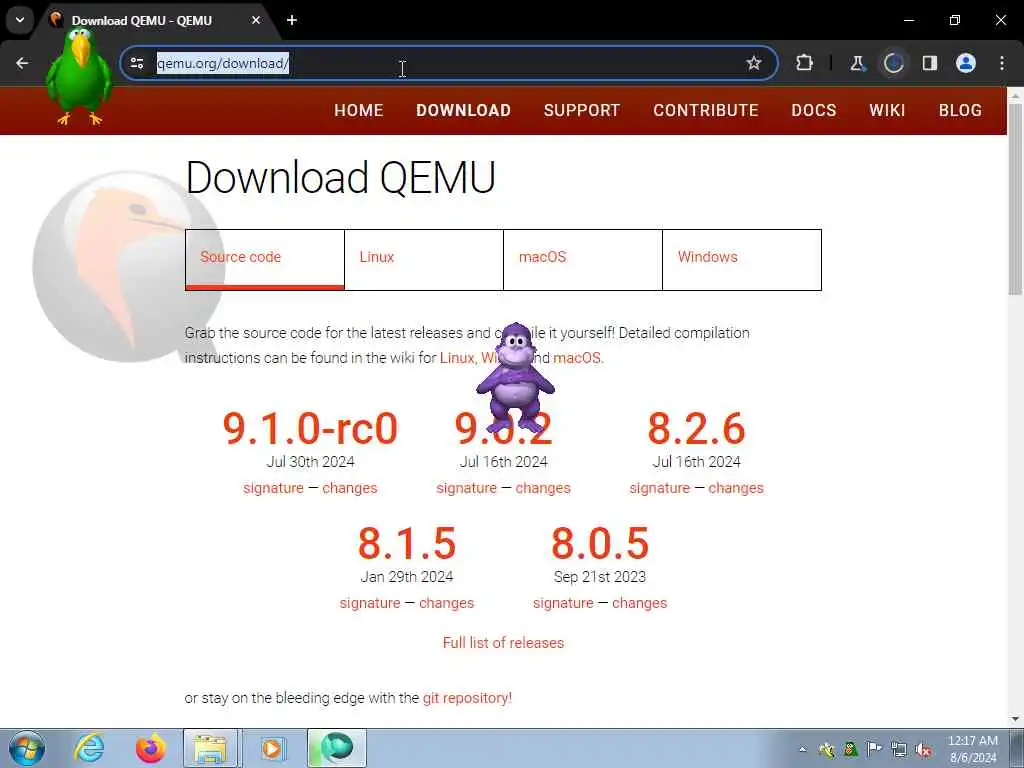Viewport: 1024px width, 768px height.
Task: Click the green bird tray icon
Action: (850, 749)
